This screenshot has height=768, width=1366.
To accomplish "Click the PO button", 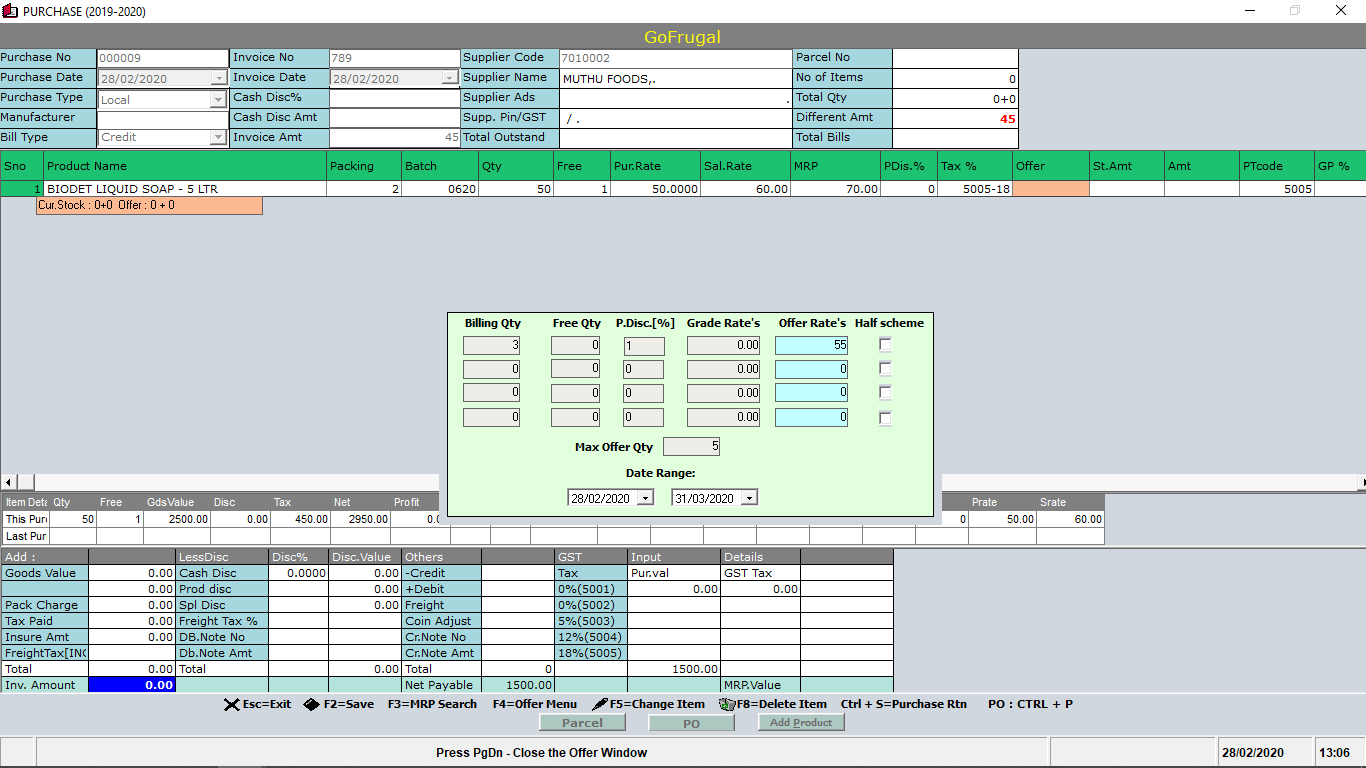I will tap(691, 723).
